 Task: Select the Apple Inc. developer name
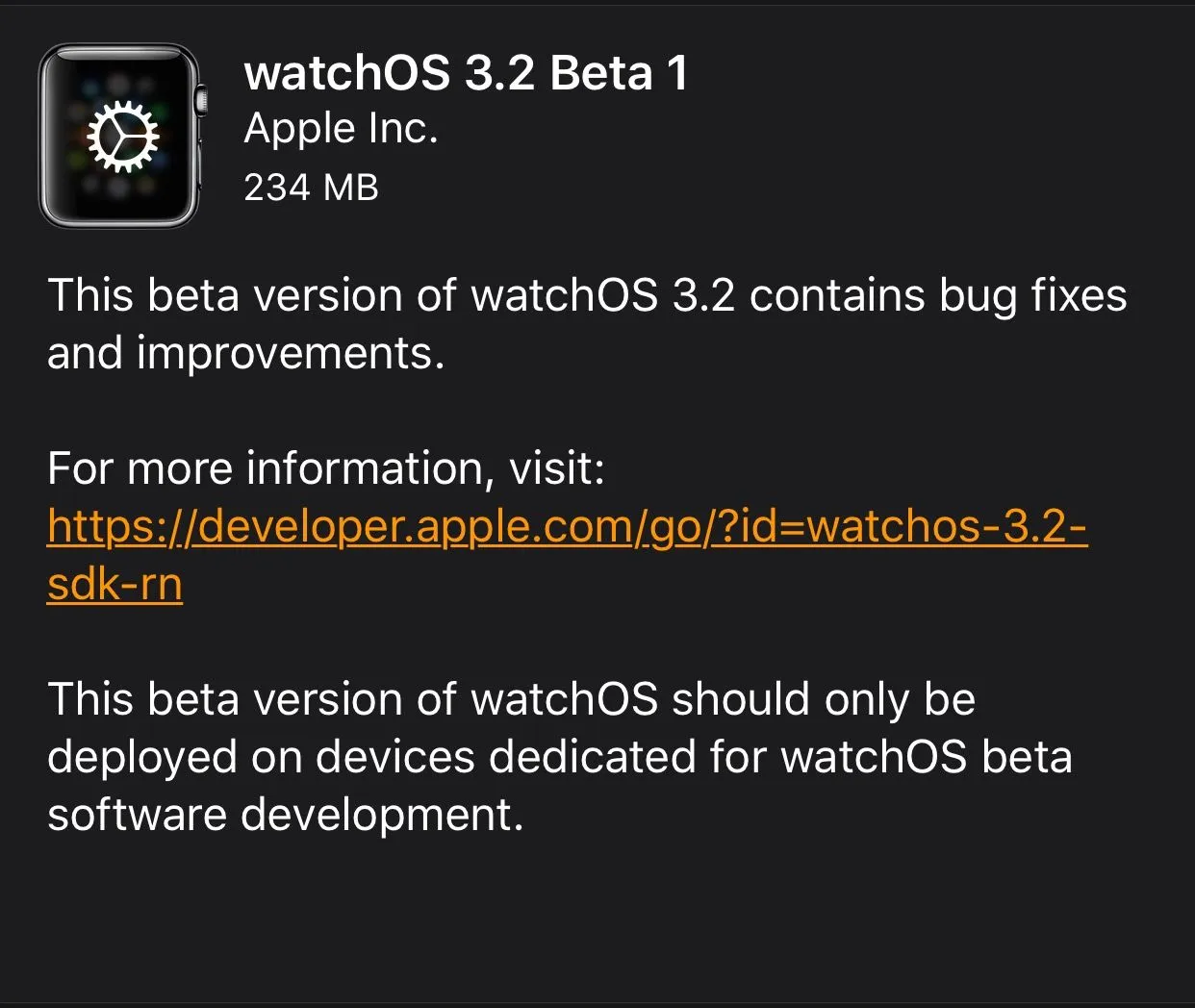341,129
